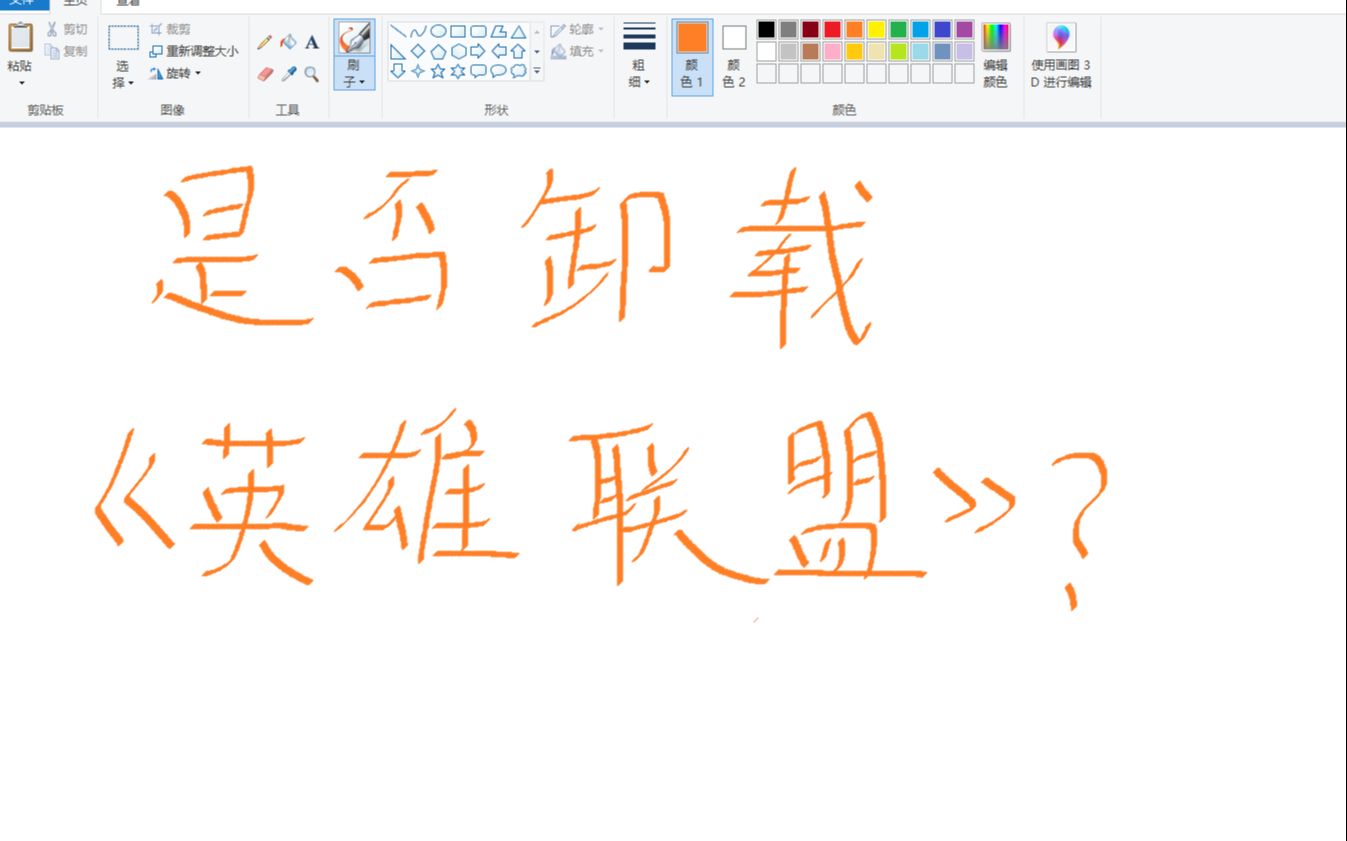Choose the Hexagon shape
This screenshot has height=841, width=1347.
pyautogui.click(x=458, y=51)
